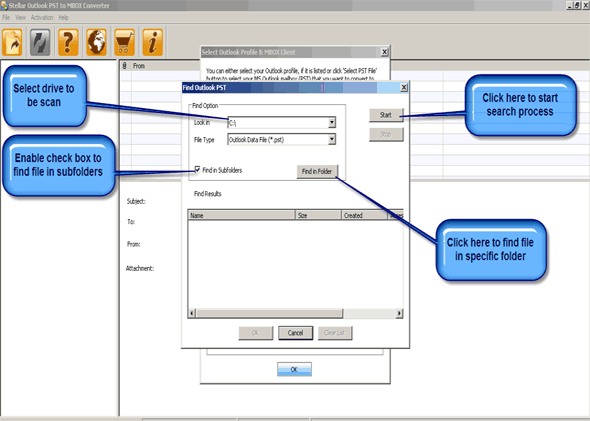The height and width of the screenshot is (421, 590).
Task: Click the results list right scroll arrow
Action: 399,313
